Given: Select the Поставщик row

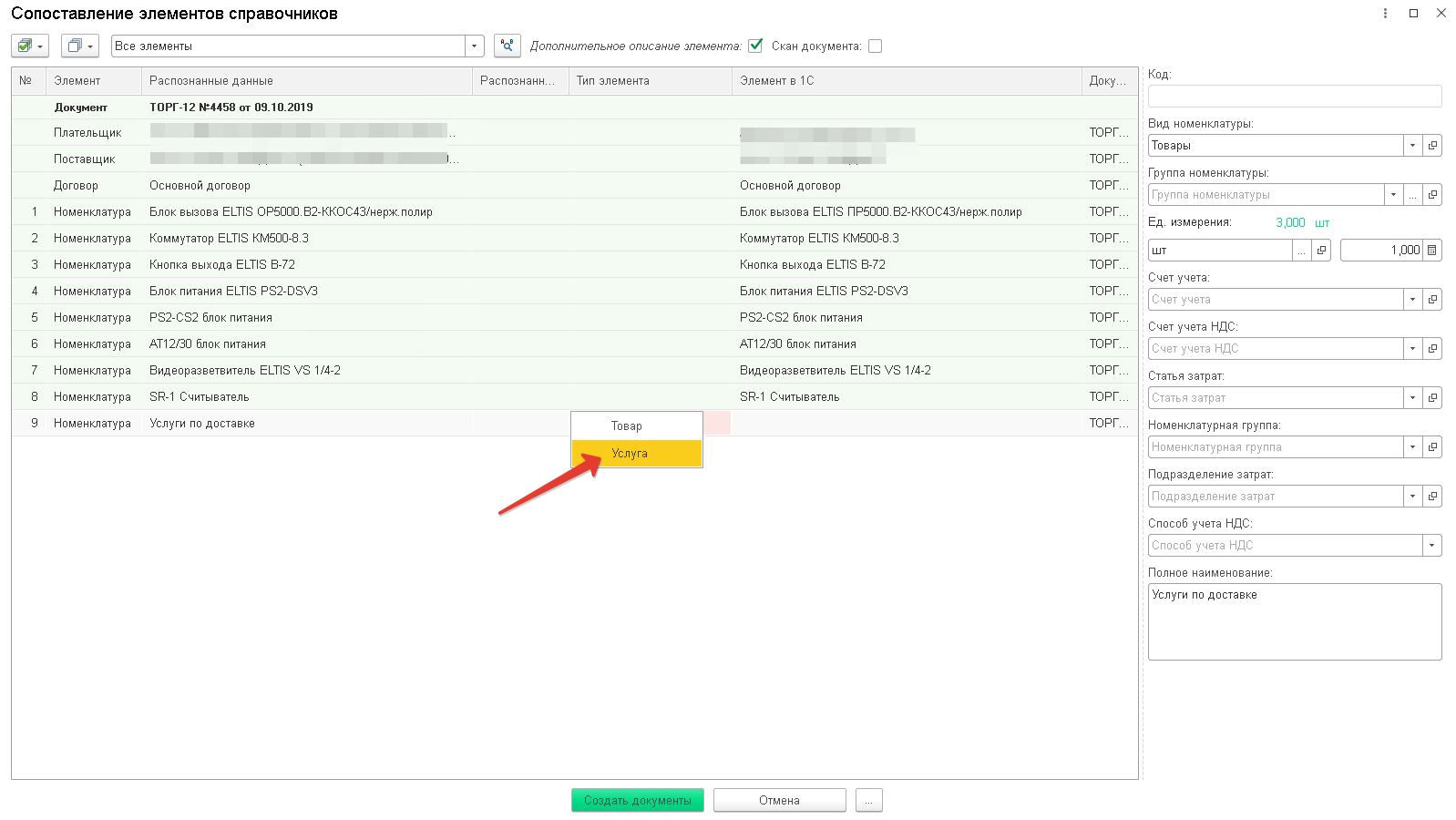Looking at the screenshot, I should coord(575,159).
